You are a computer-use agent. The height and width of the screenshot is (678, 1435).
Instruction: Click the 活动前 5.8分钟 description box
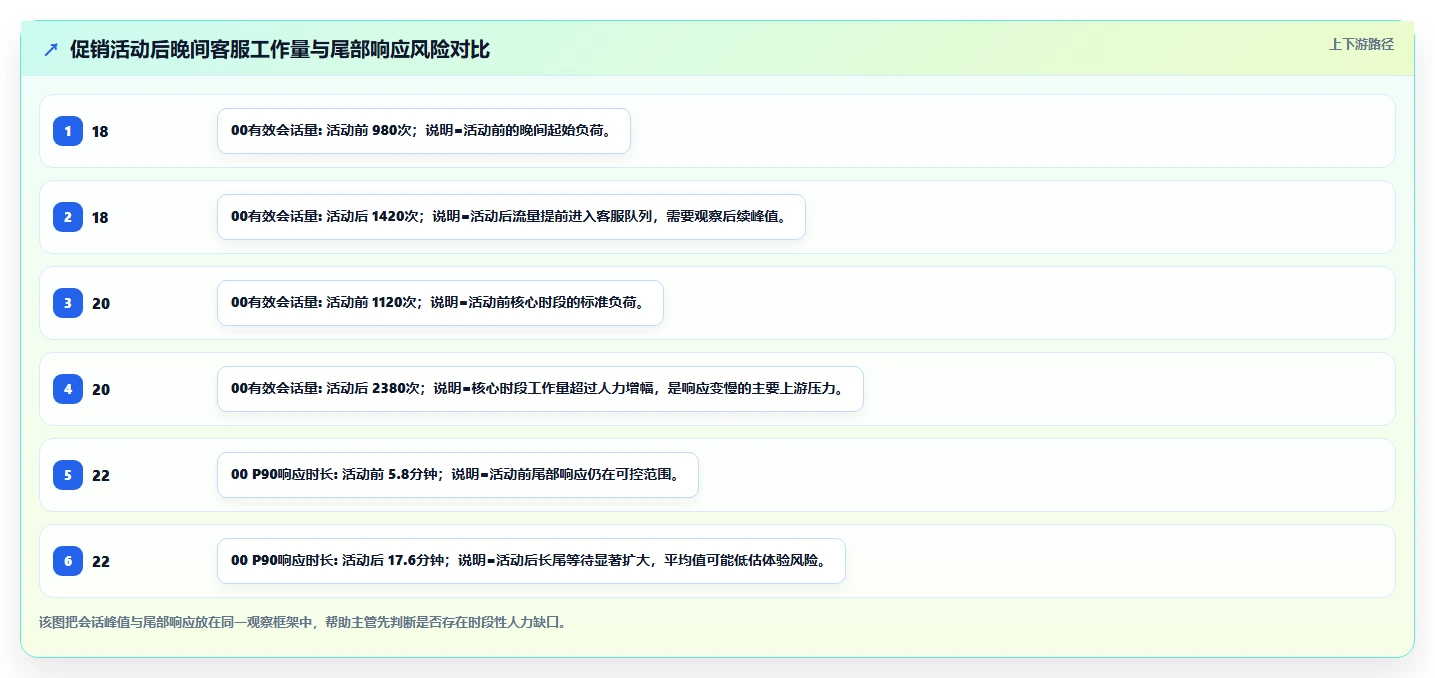pos(458,475)
